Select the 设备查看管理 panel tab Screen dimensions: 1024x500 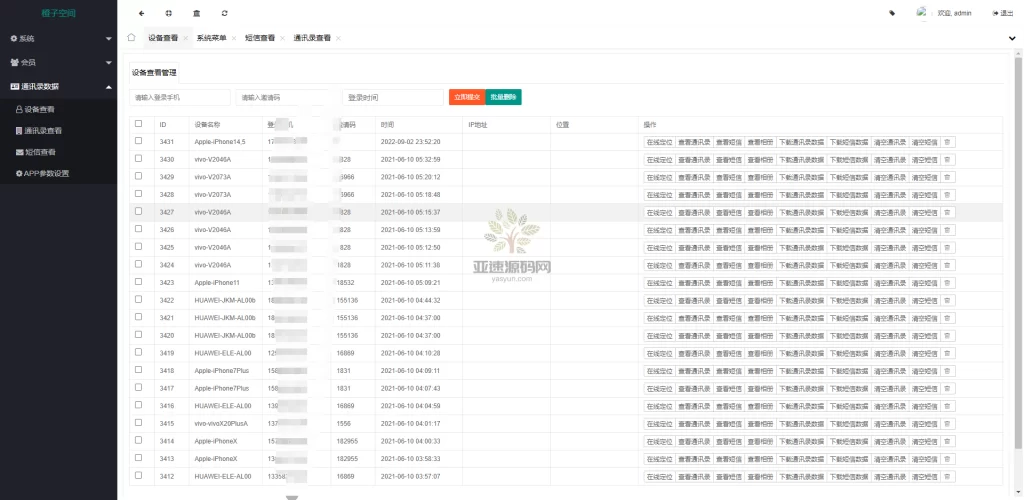tap(154, 72)
